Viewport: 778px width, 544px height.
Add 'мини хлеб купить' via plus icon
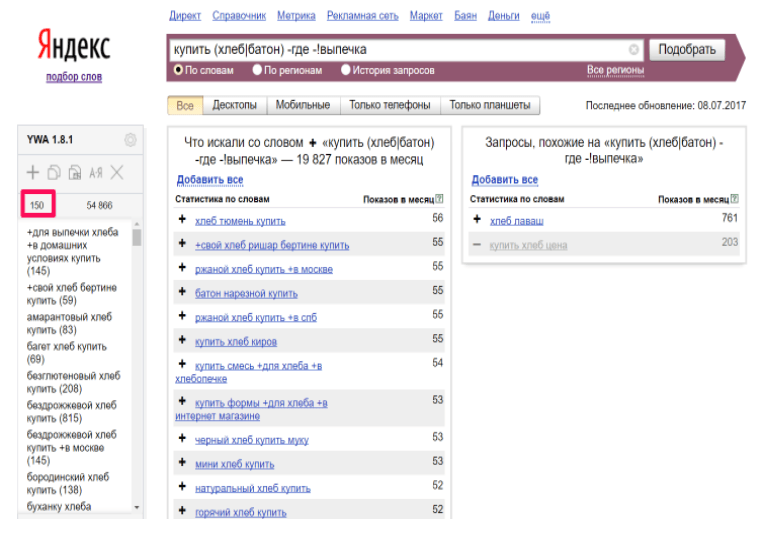click(x=182, y=462)
